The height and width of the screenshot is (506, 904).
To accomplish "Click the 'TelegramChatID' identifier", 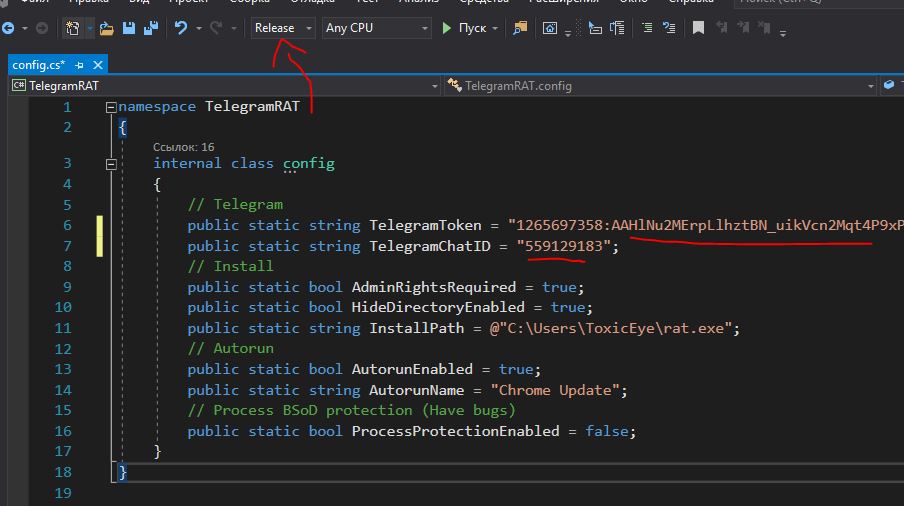I will tap(430, 246).
